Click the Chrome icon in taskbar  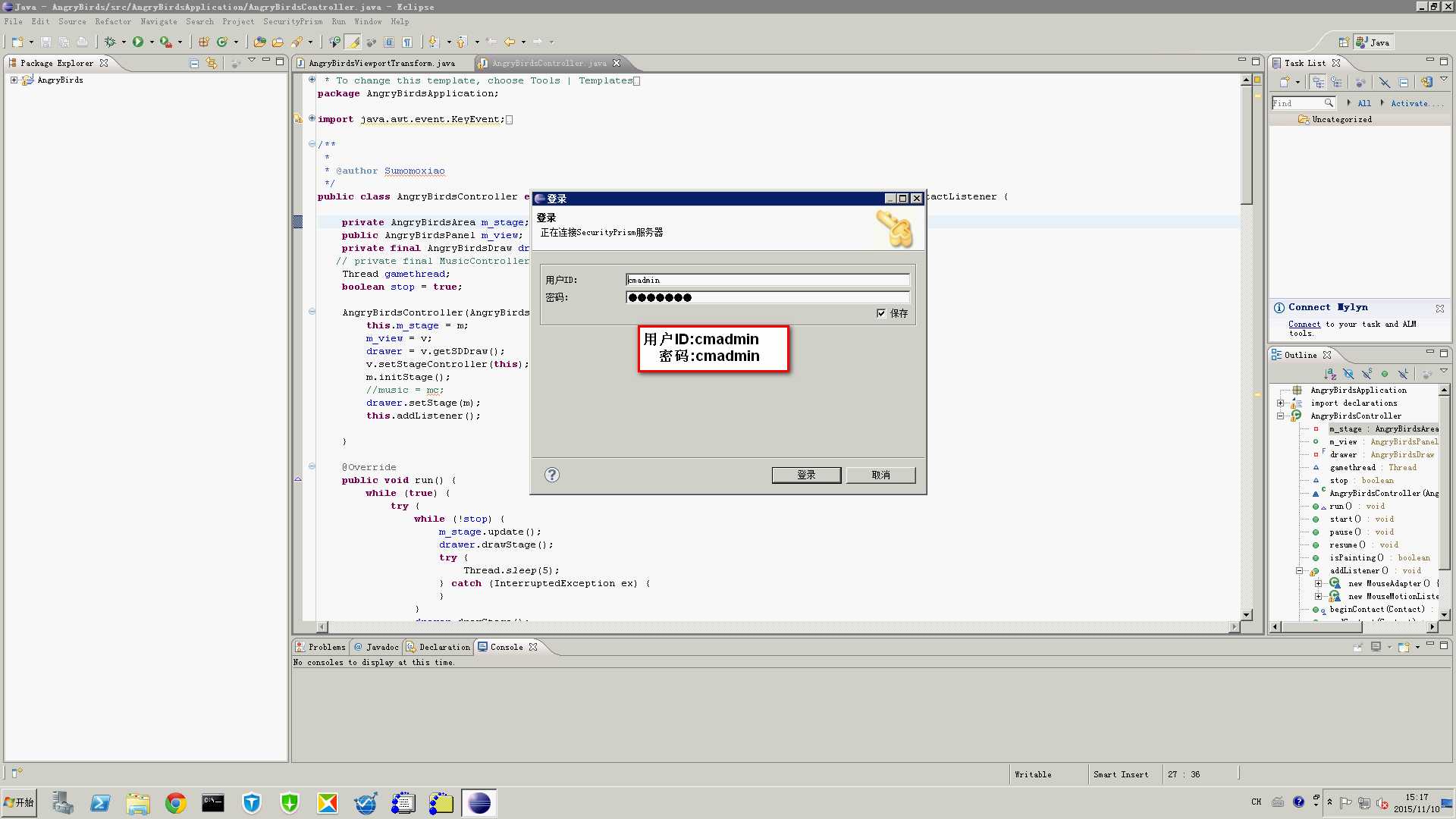tap(176, 803)
